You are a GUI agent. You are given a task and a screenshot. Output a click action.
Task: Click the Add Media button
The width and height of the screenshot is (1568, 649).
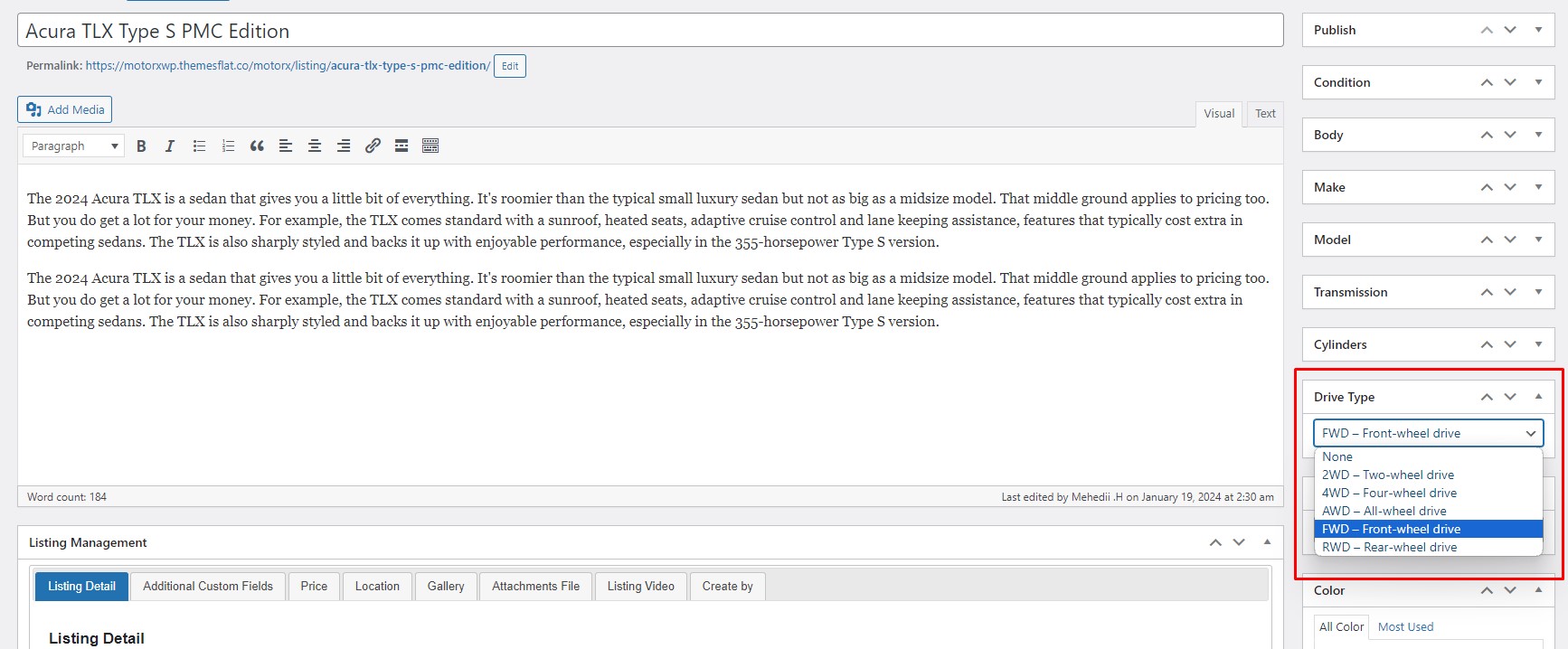point(64,109)
